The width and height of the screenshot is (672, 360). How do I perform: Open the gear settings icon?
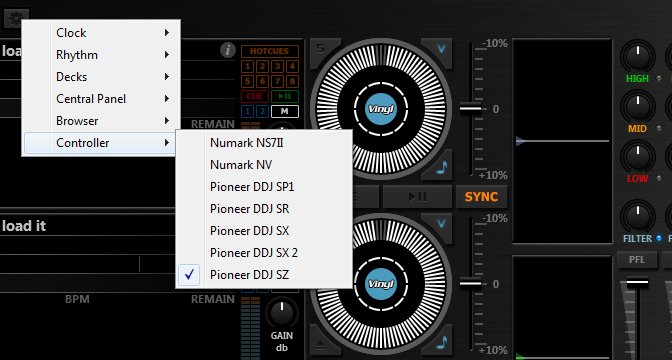coord(16,18)
